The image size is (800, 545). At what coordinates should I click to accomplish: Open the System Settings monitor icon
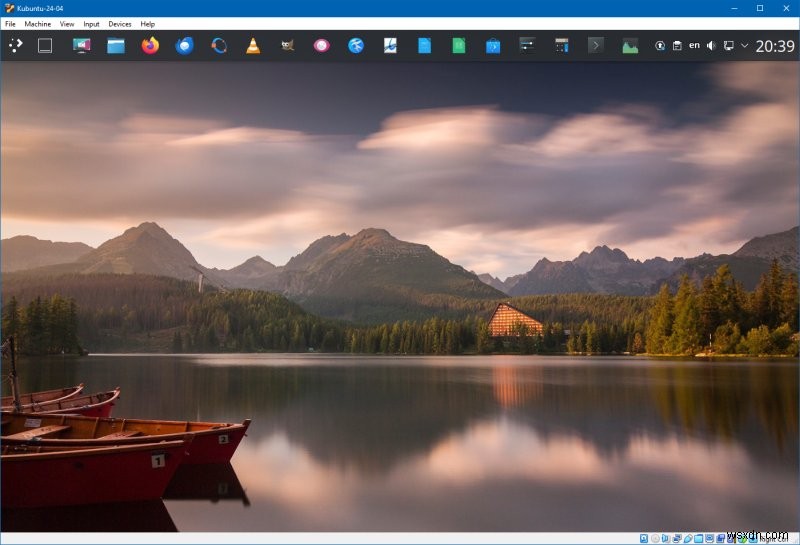click(82, 45)
